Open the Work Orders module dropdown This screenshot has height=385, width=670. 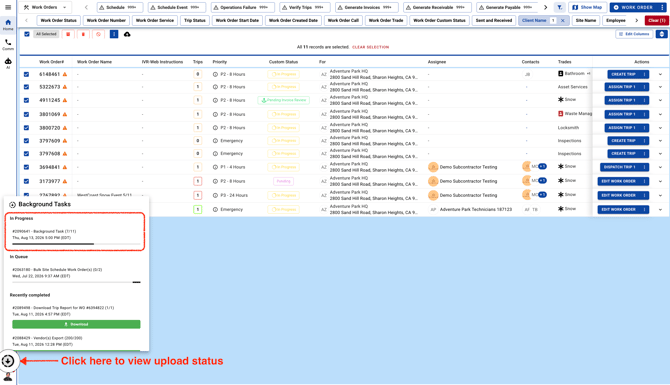tap(45, 7)
